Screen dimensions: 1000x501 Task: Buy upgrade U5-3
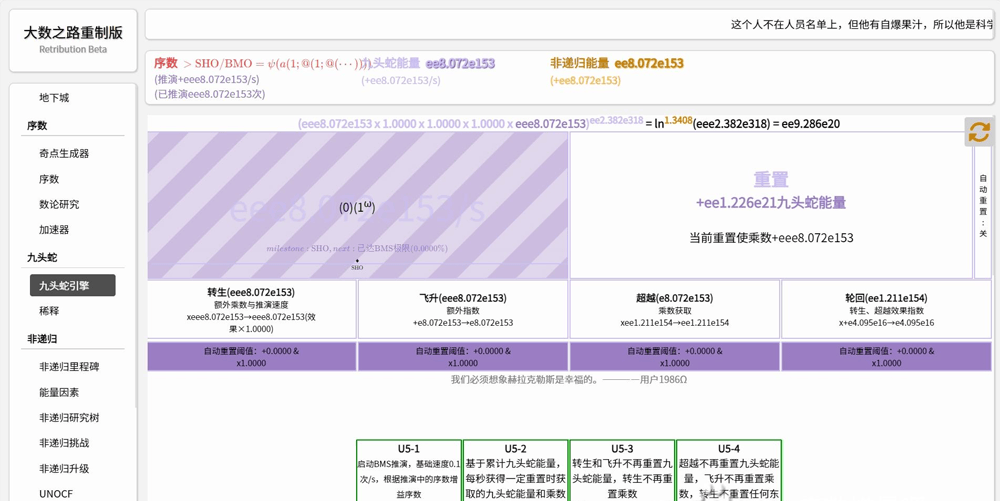(x=622, y=470)
